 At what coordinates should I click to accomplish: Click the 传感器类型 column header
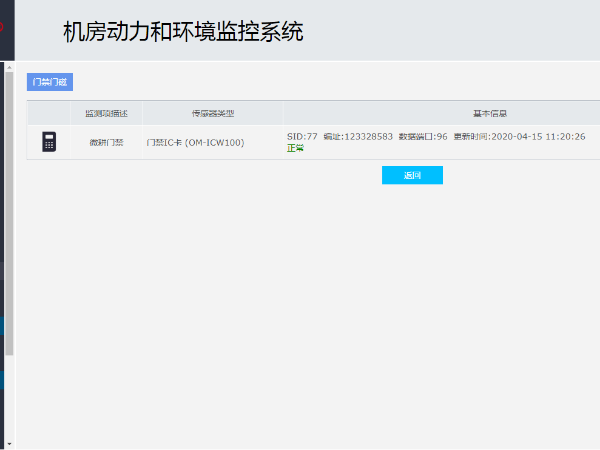[212, 113]
